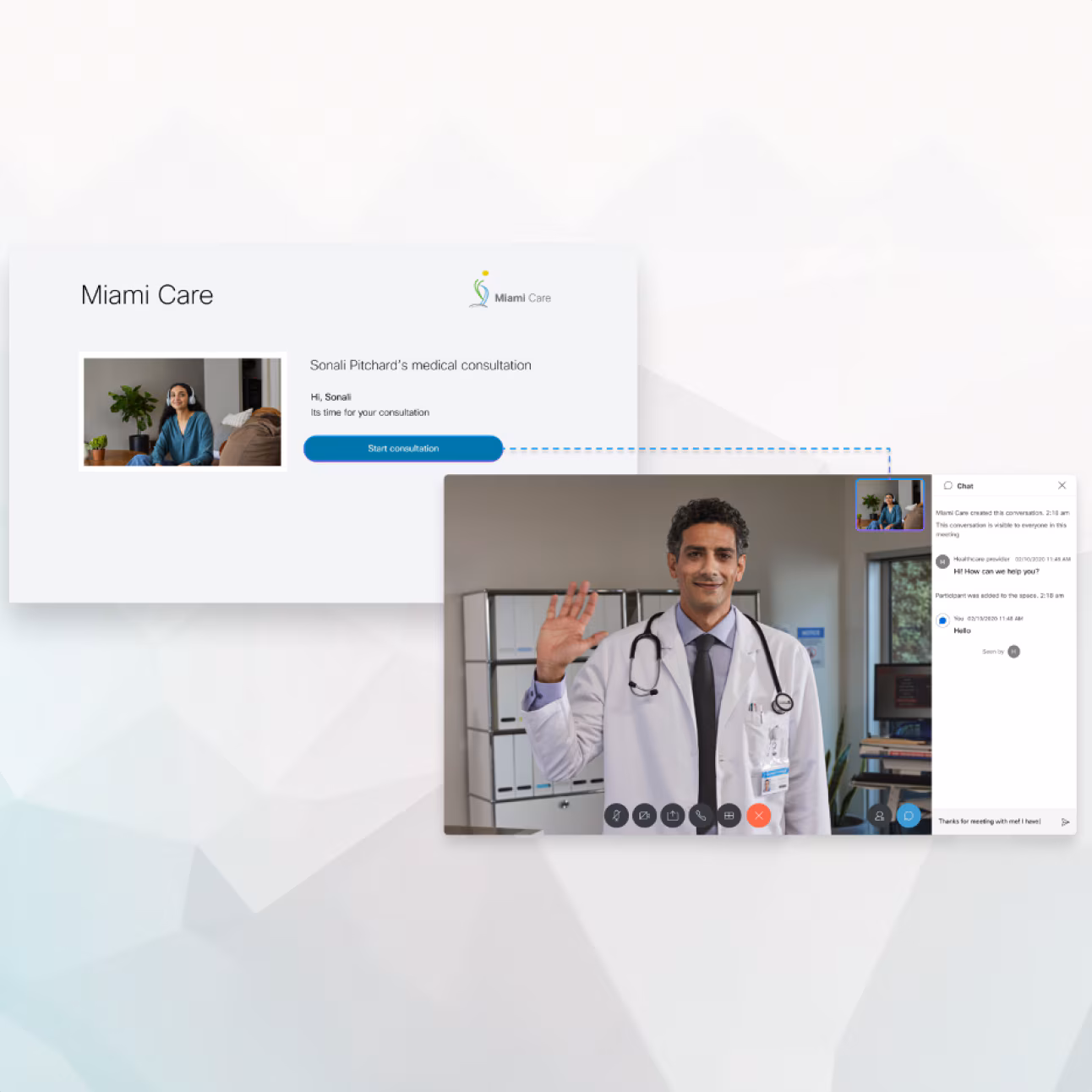Click the 'Sonali Pitchard's medical consultation' heading
Viewport: 1092px width, 1092px height.
coord(421,365)
